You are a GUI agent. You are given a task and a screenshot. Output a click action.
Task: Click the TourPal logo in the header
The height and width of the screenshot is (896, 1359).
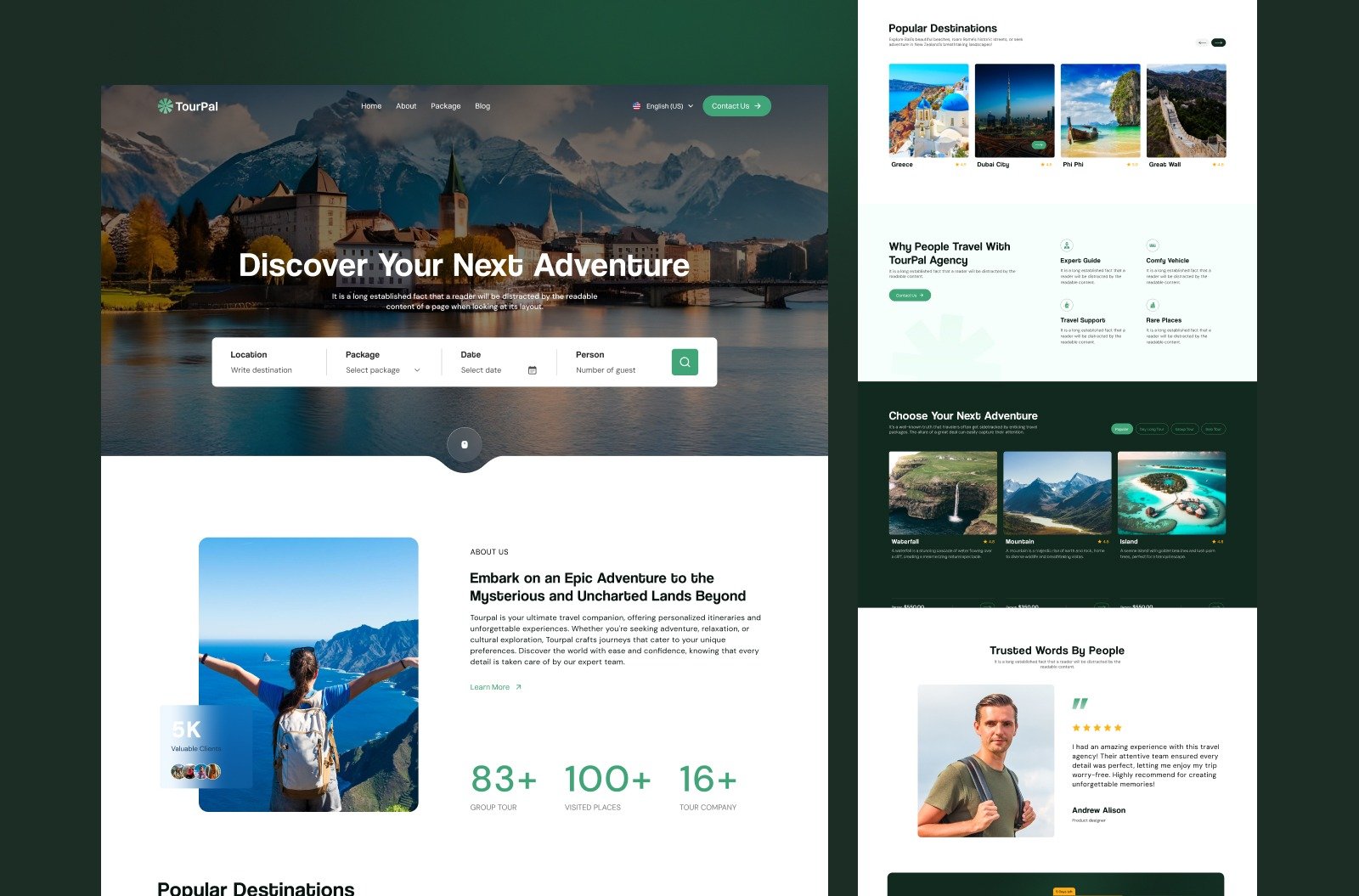(188, 106)
